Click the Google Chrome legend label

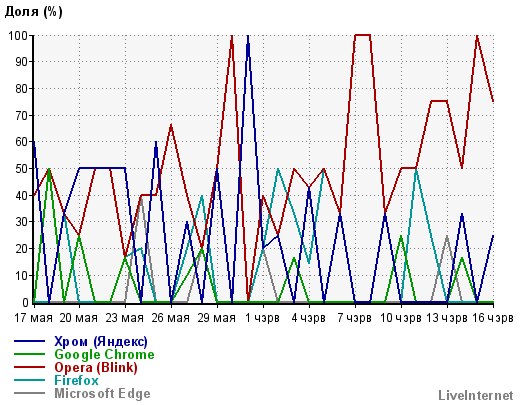pyautogui.click(x=104, y=354)
